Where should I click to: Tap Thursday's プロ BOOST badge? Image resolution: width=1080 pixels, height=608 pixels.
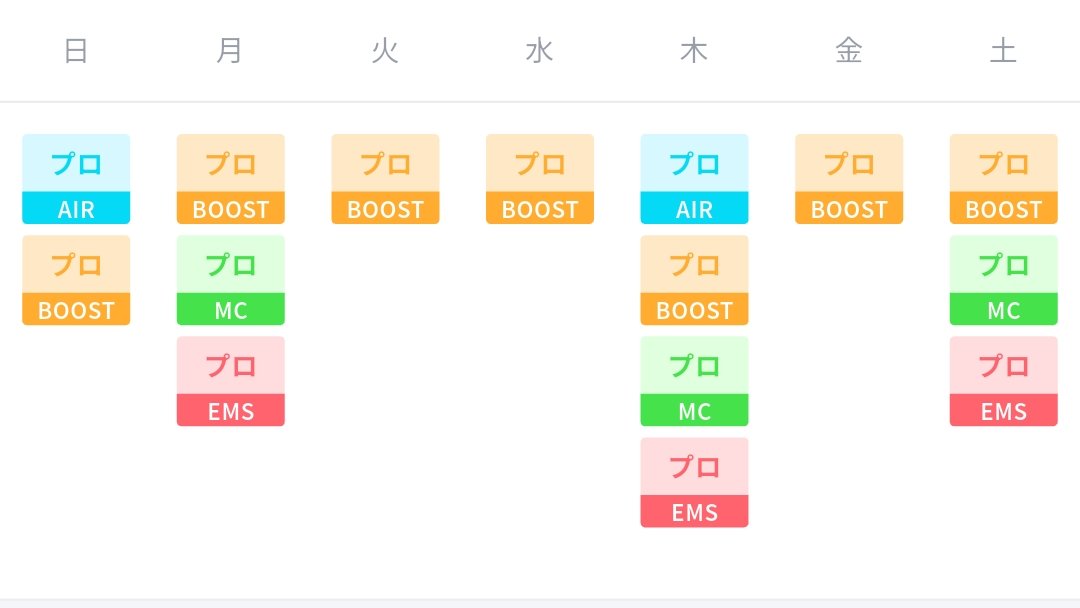pos(694,280)
